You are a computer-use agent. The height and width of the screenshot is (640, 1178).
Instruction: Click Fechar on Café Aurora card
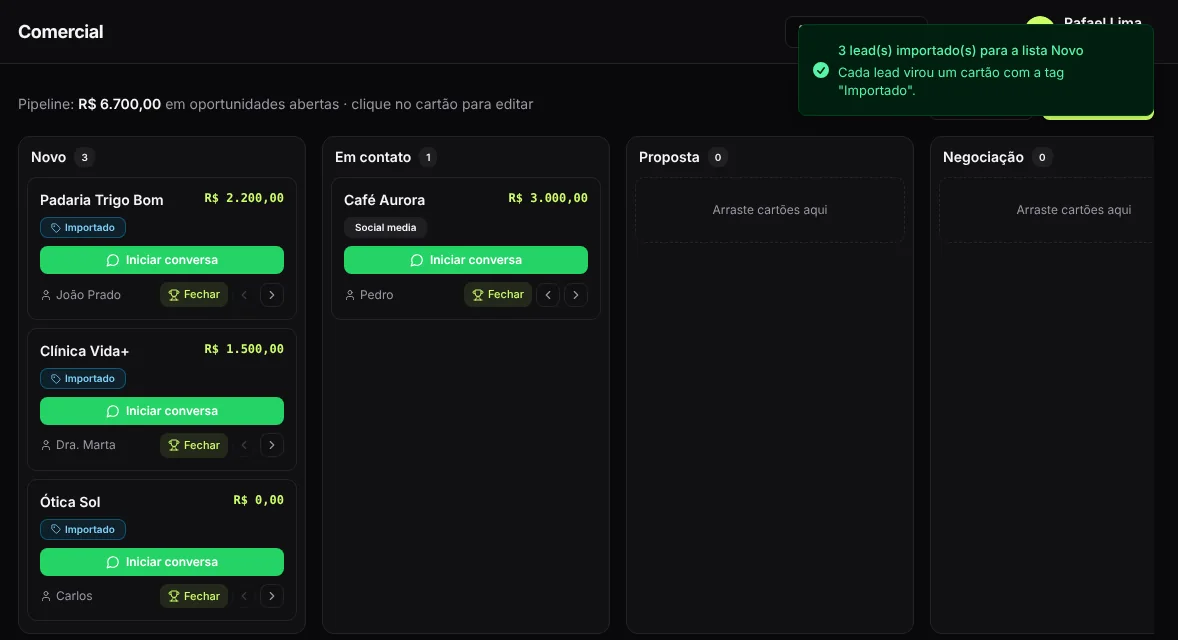497,294
